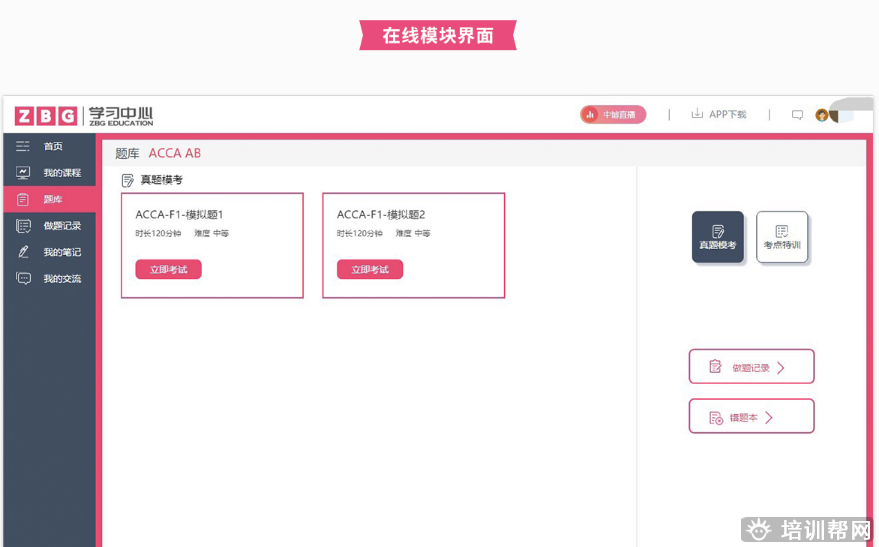Start exam for ACCA-F1-模拟题2
This screenshot has height=547, width=879.
[x=370, y=269]
